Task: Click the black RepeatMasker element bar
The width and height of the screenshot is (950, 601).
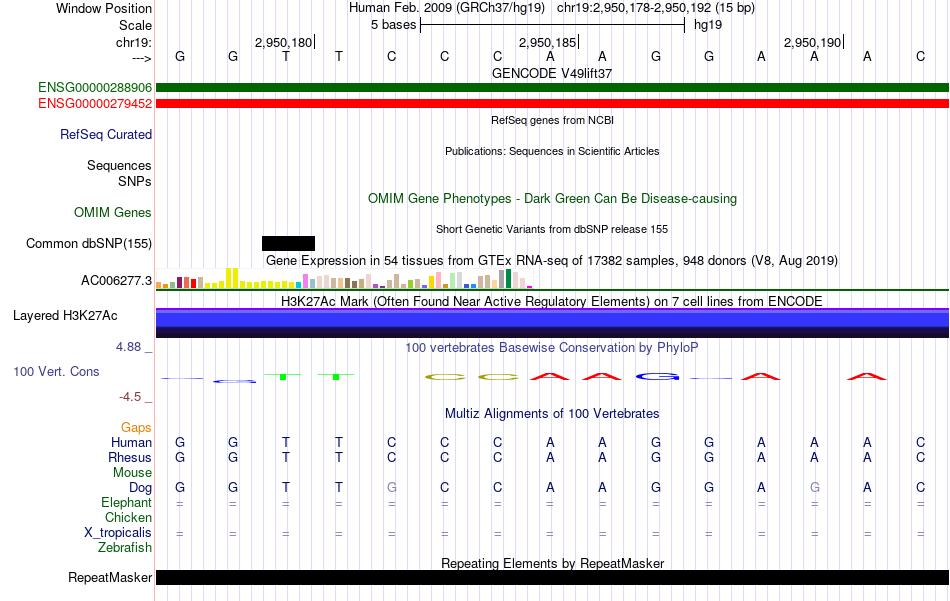Action: click(552, 577)
